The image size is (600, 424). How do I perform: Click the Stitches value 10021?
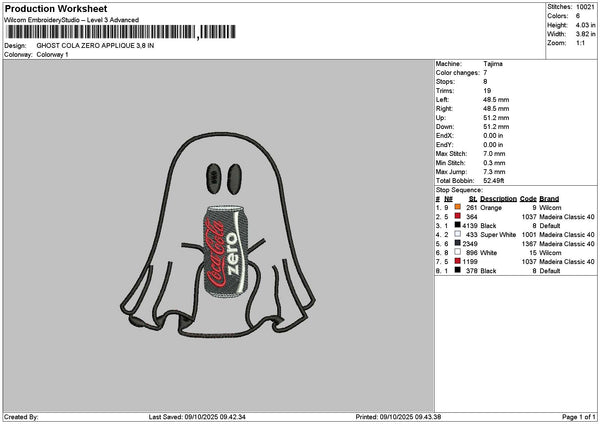(x=585, y=7)
